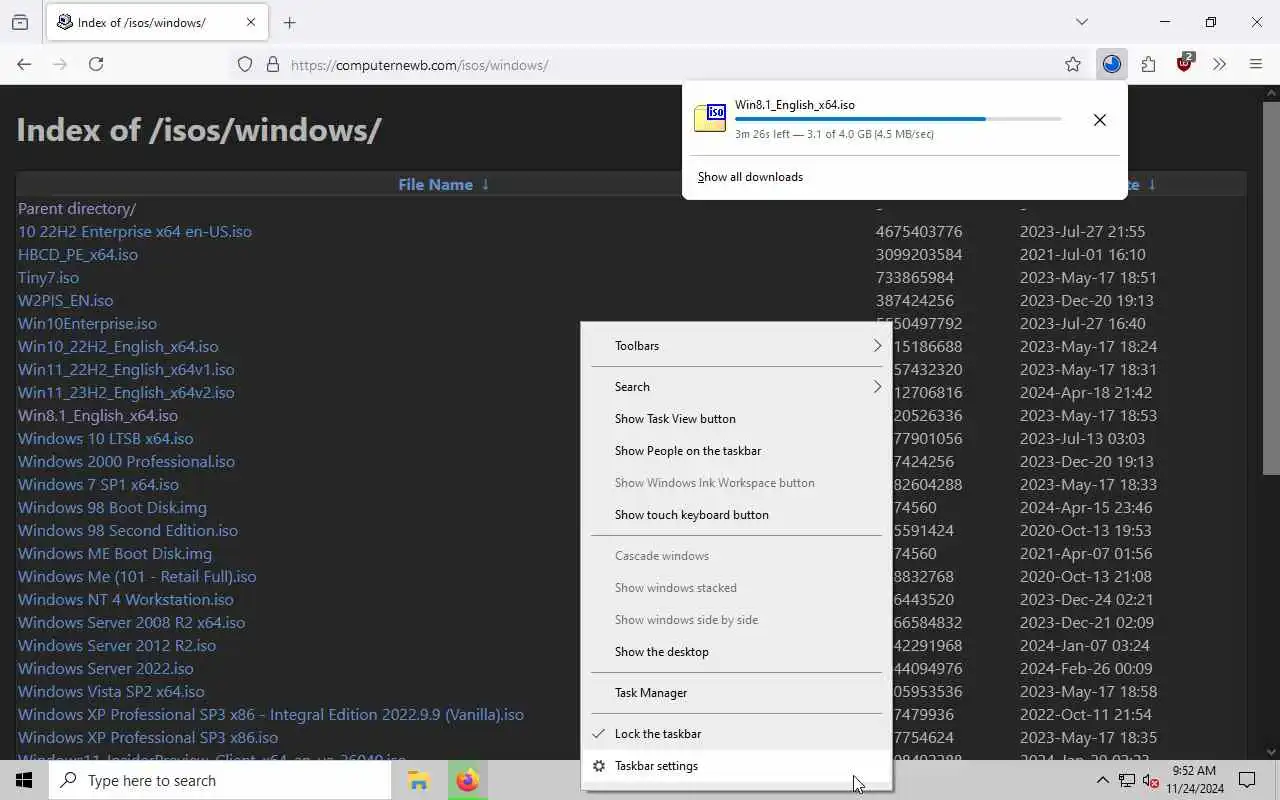Download Windows 98 Second Edition.iso
Viewport: 1280px width, 800px height.
point(128,530)
